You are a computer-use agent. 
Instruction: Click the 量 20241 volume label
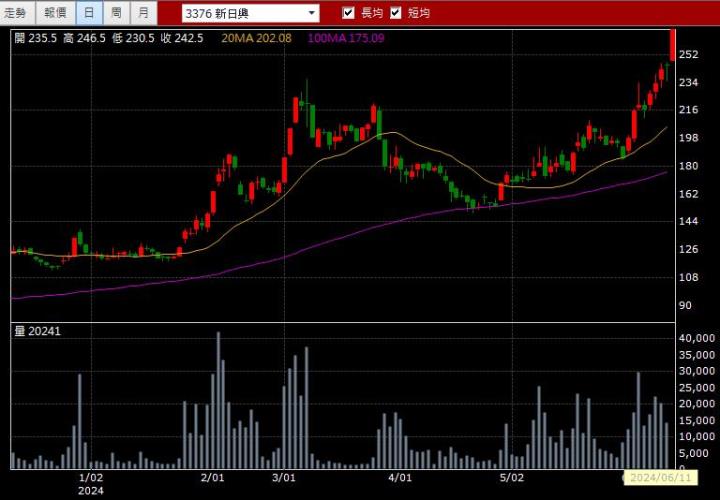pyautogui.click(x=38, y=331)
